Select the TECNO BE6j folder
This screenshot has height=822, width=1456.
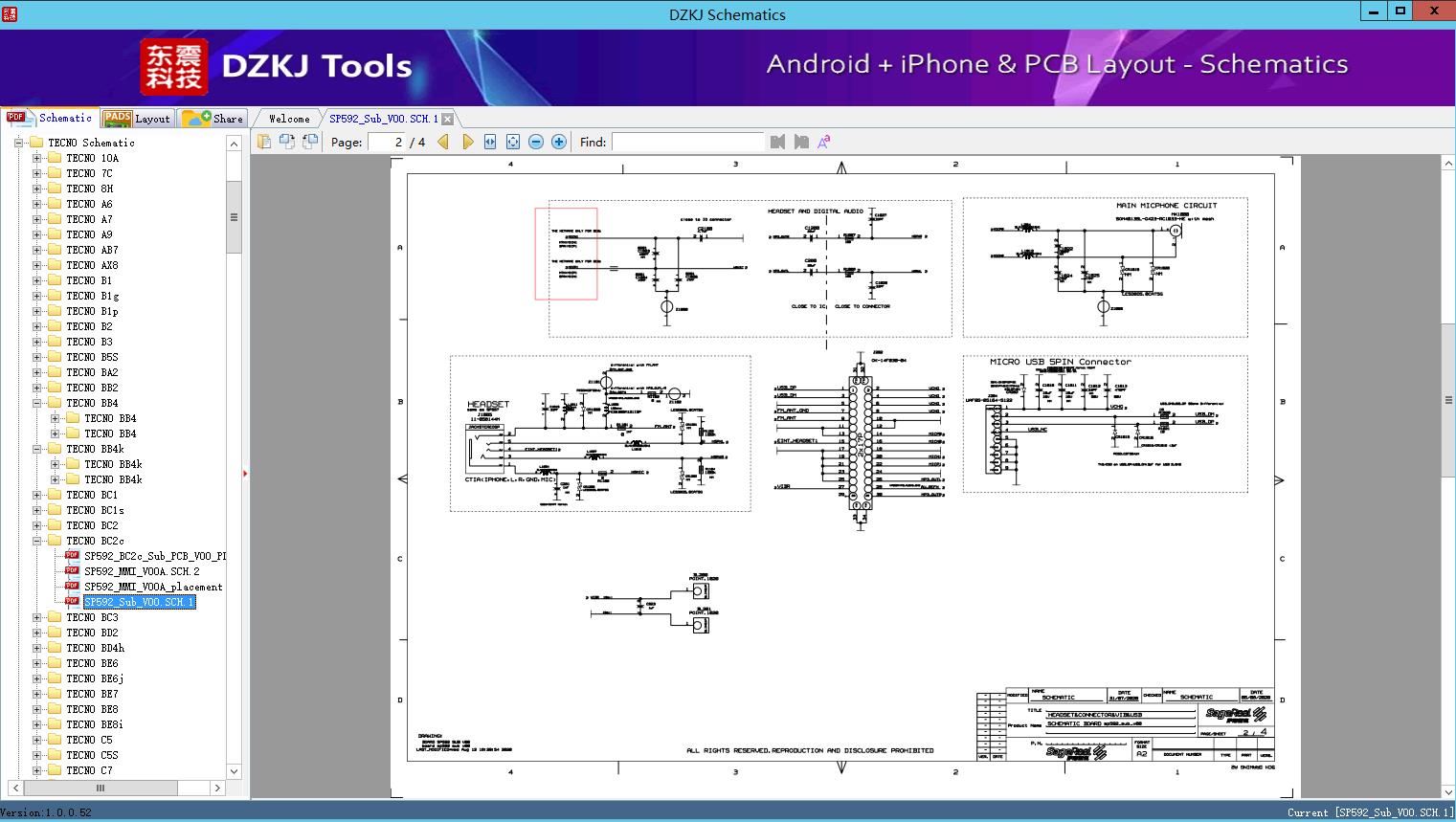tap(95, 678)
